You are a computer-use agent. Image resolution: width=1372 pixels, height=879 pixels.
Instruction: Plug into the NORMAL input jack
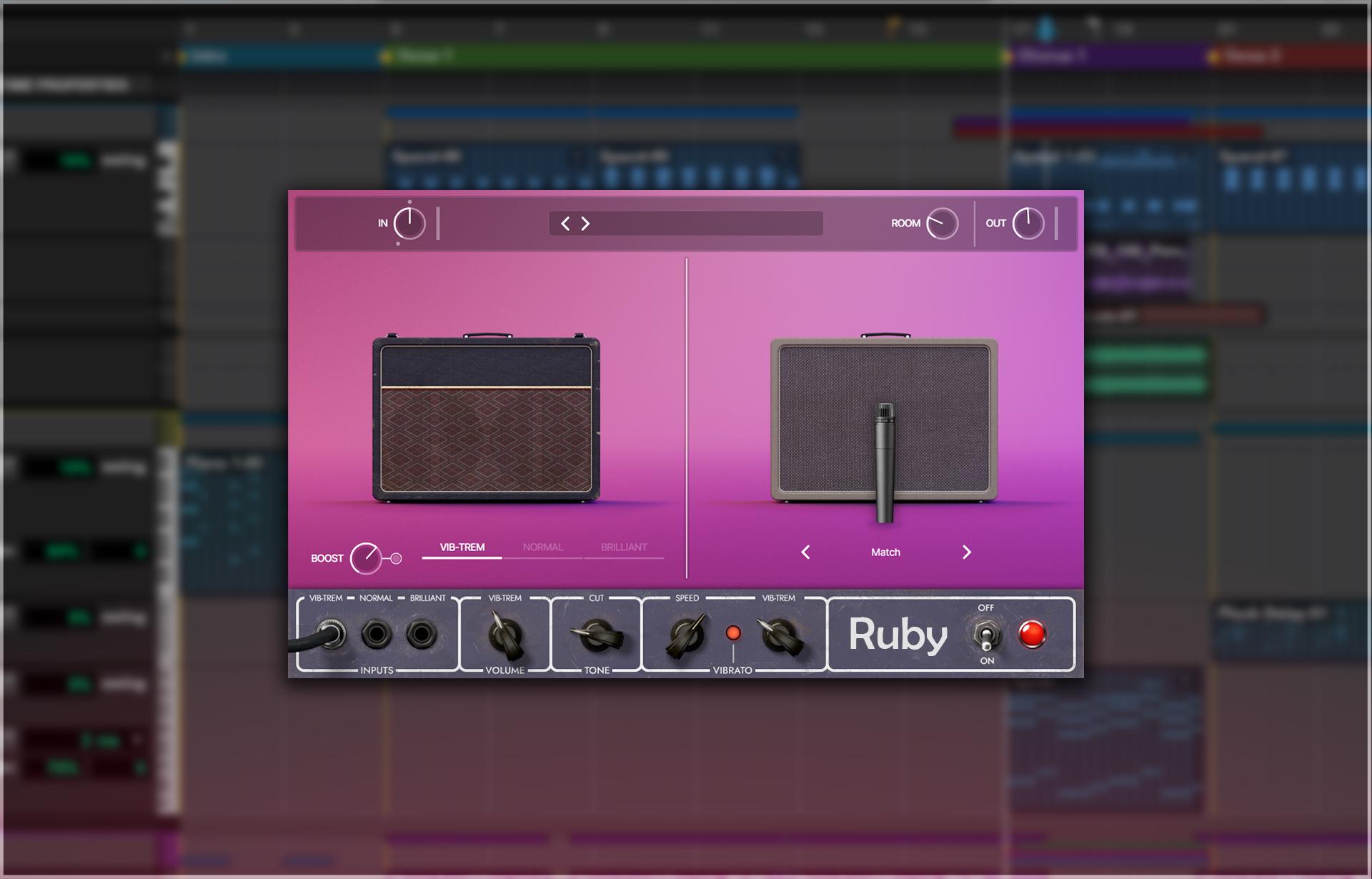point(377,634)
